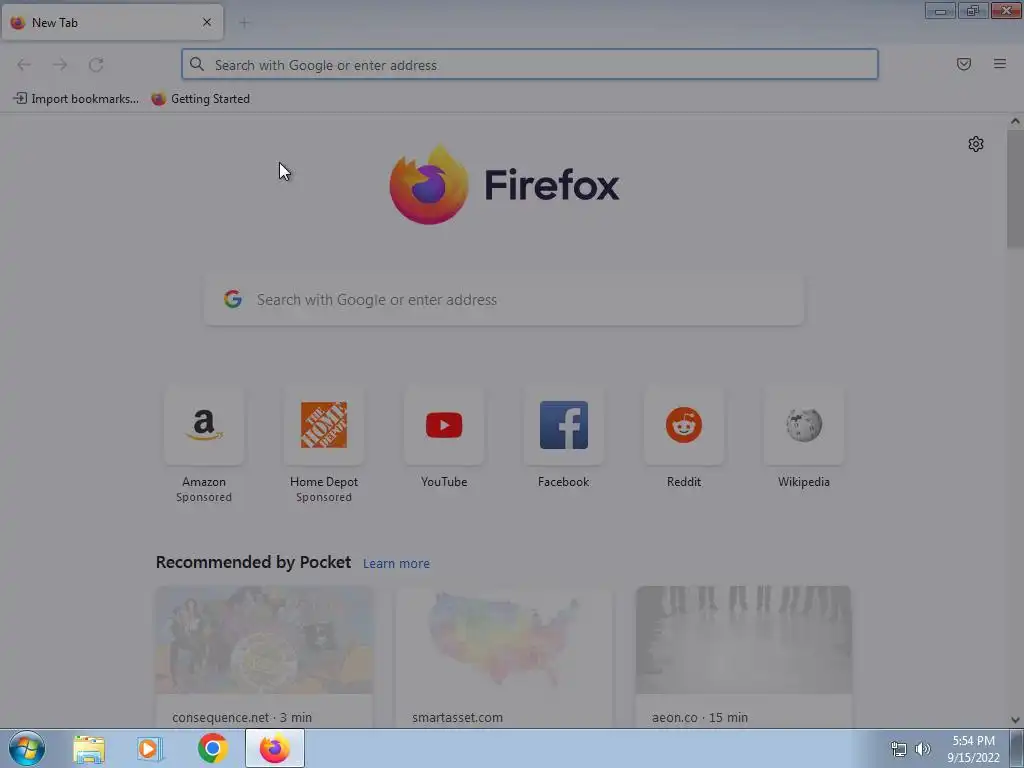Screen dimensions: 1024x768
Task: Click the Recommended by Pocket heading
Action: coord(253,562)
